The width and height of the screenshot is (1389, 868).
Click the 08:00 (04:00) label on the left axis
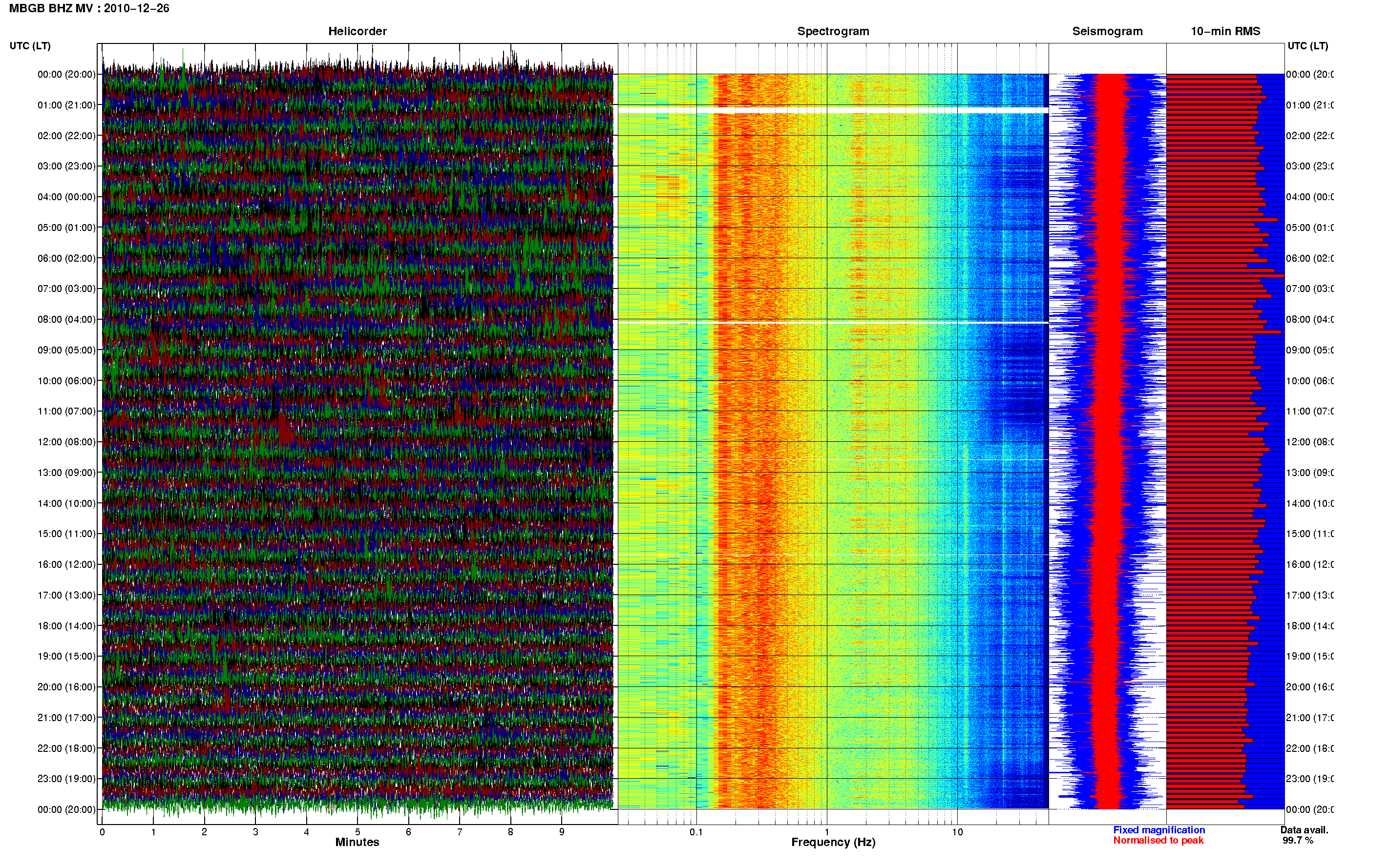[x=66, y=319]
